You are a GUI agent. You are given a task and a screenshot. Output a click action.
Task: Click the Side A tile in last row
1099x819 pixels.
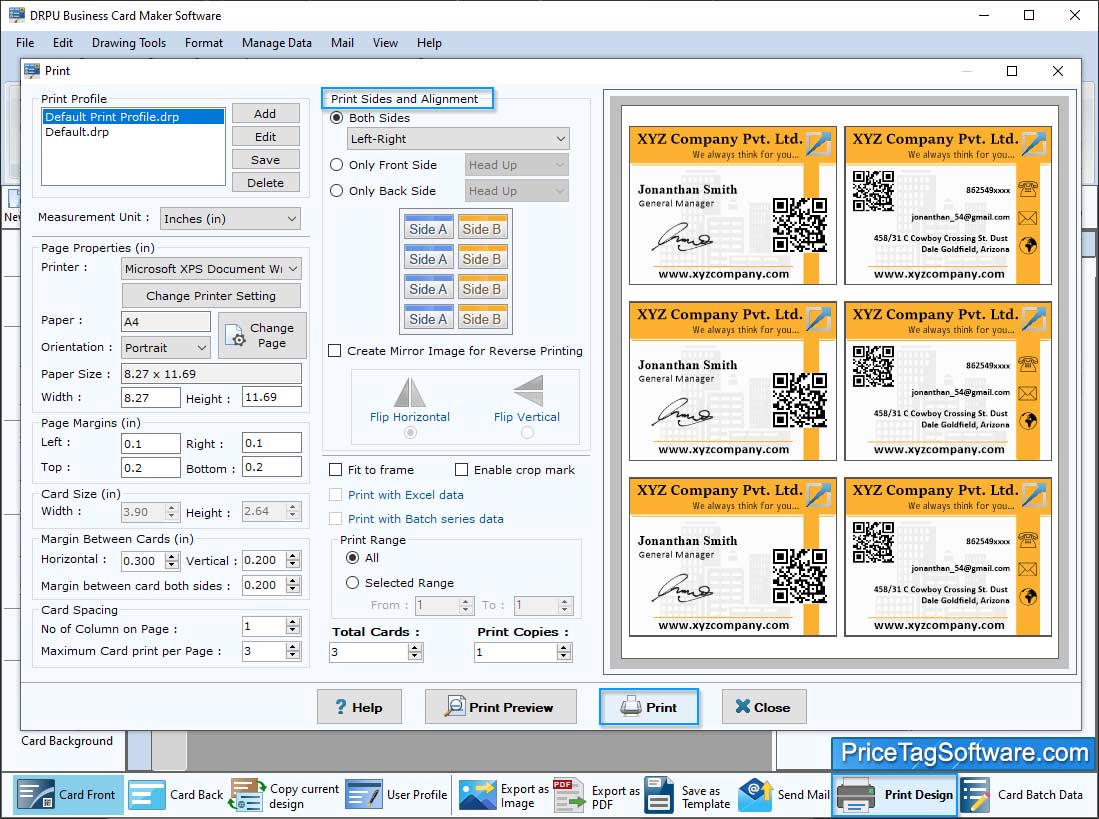(428, 318)
